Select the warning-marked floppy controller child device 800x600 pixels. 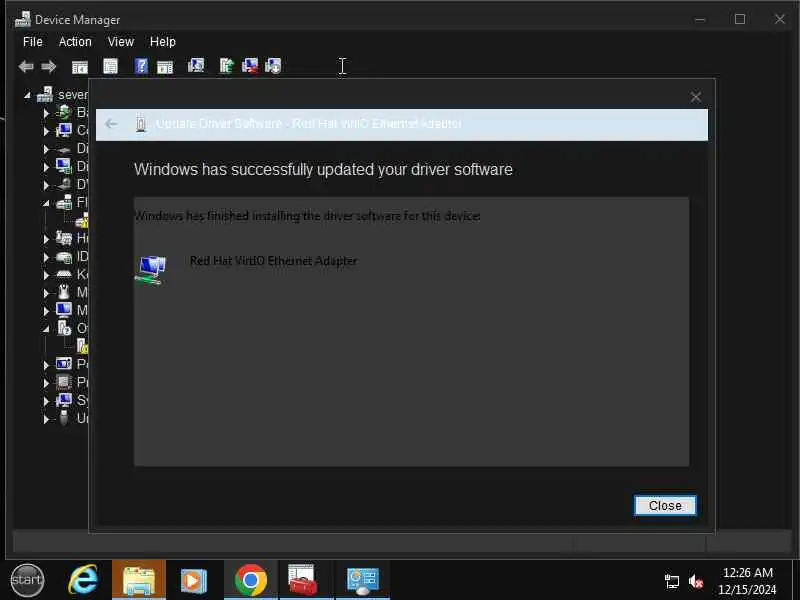coord(82,220)
